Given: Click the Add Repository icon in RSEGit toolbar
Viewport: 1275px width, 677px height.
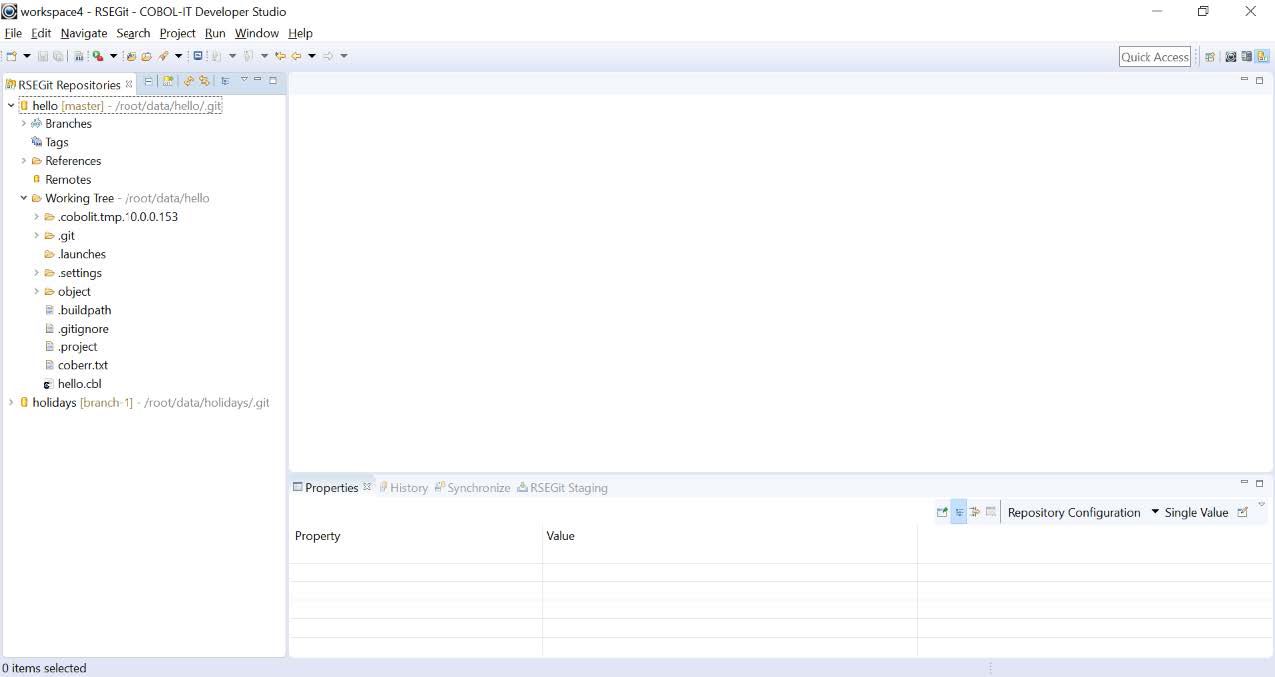Looking at the screenshot, I should [x=167, y=81].
